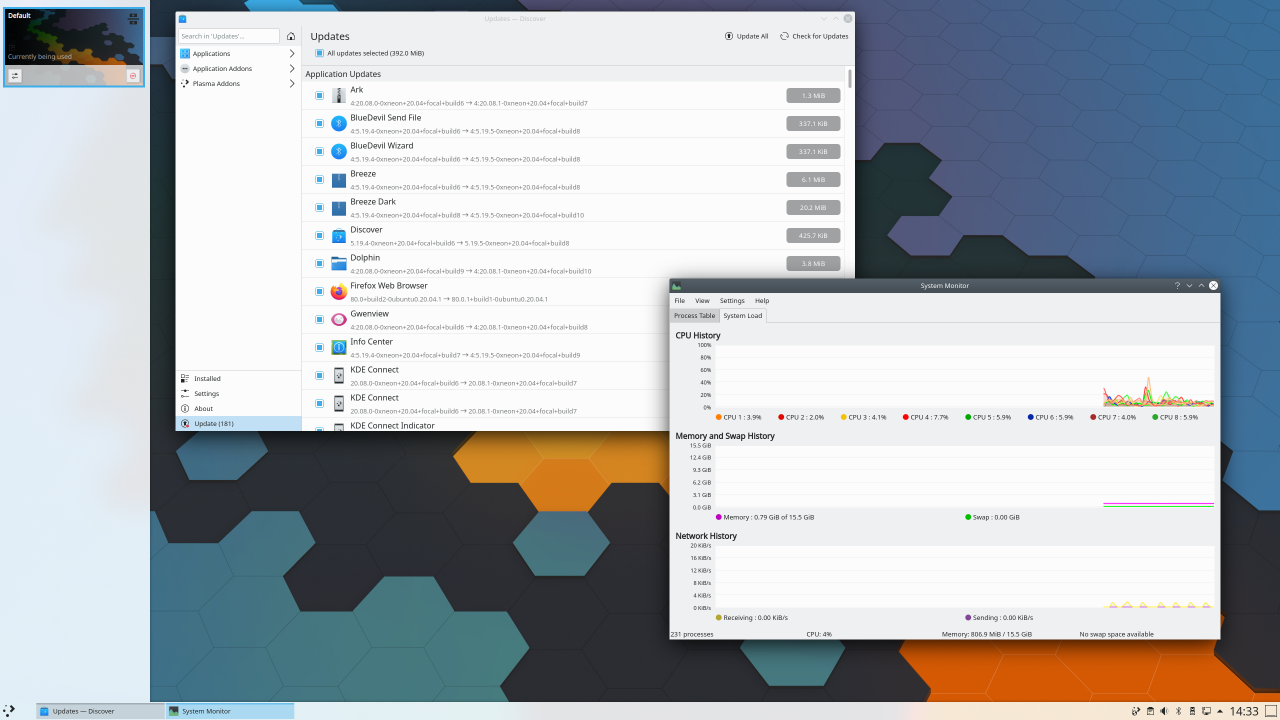Click the '231 processes' status text
Image resolution: width=1280 pixels, height=720 pixels.
(x=692, y=634)
